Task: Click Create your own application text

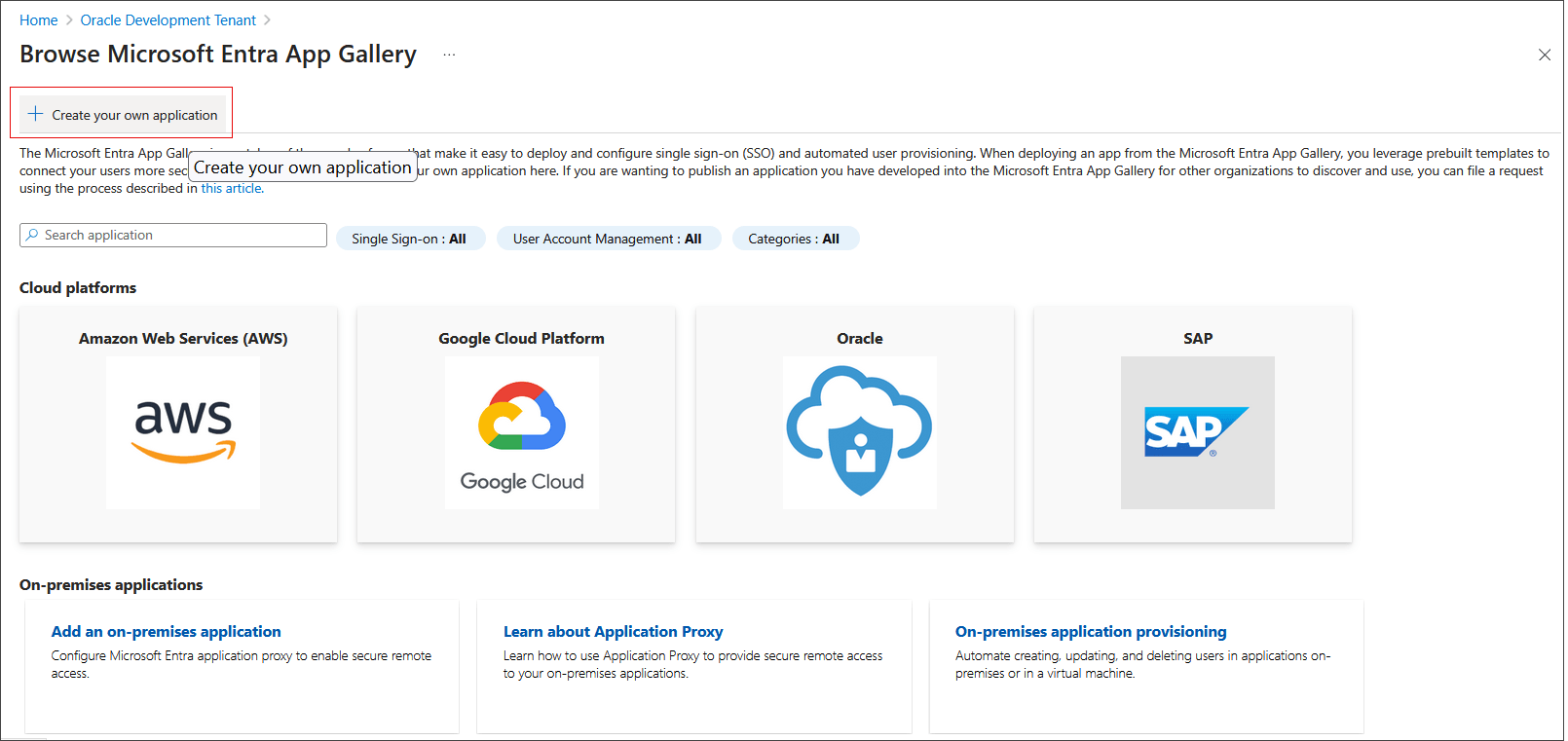Action: coord(134,115)
